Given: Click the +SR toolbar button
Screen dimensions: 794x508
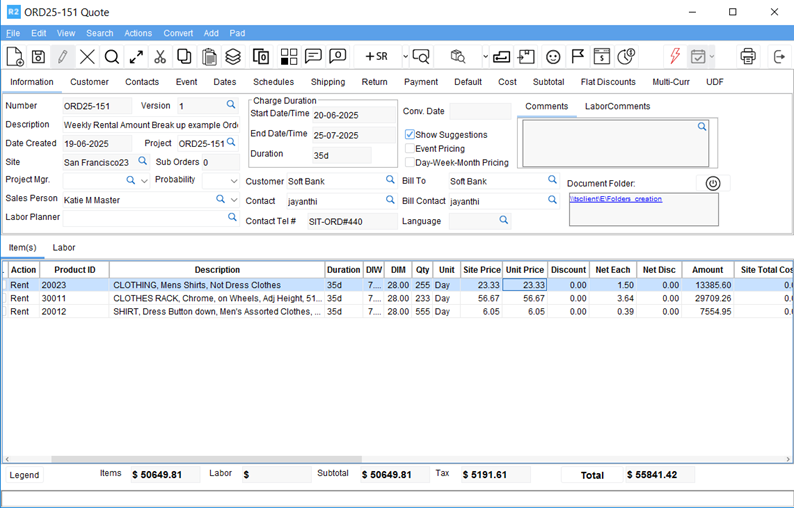Looking at the screenshot, I should [377, 57].
